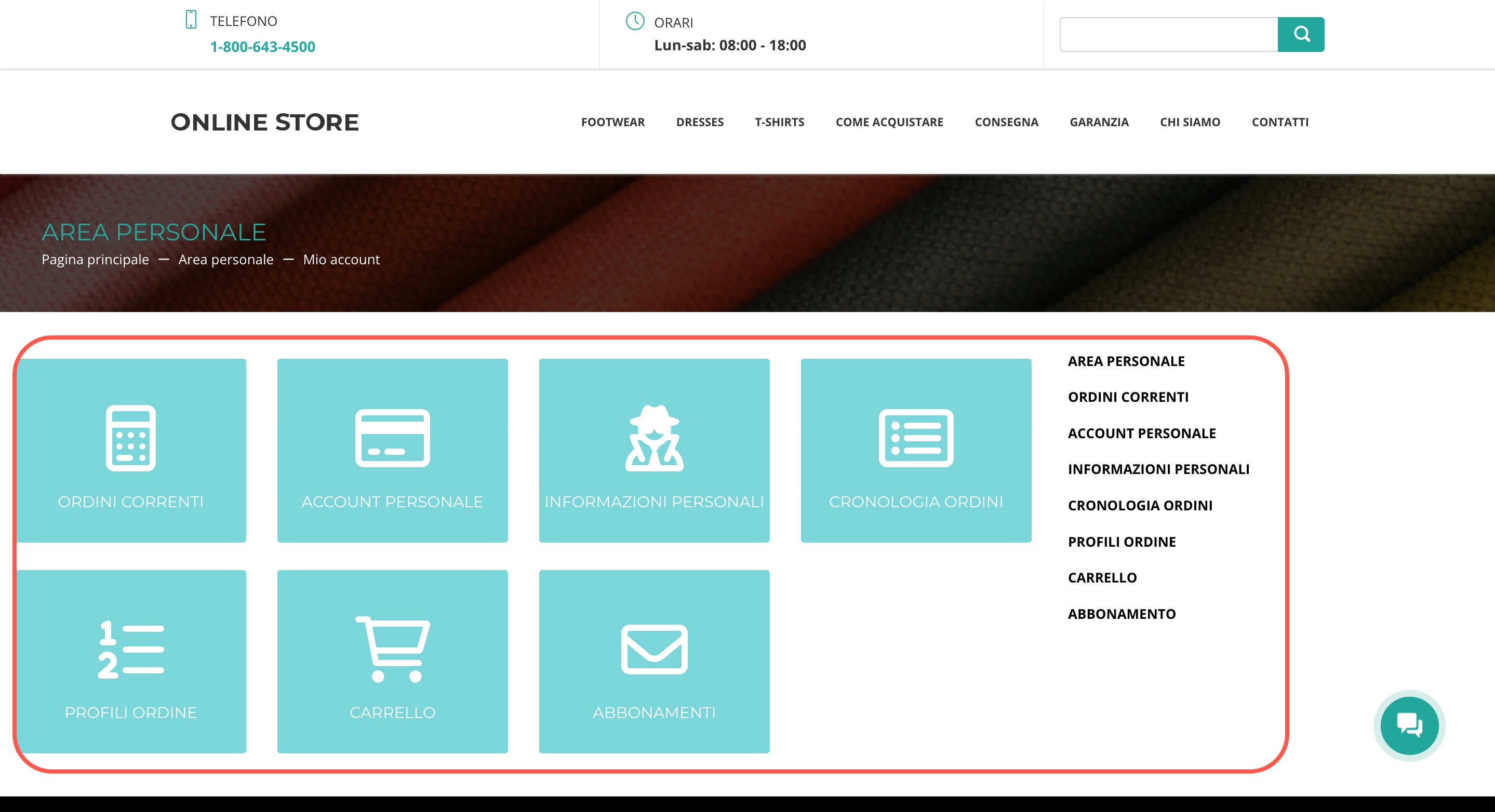Click the calculator icon for Ordini Correnti
This screenshot has height=812, width=1495.
pos(130,438)
